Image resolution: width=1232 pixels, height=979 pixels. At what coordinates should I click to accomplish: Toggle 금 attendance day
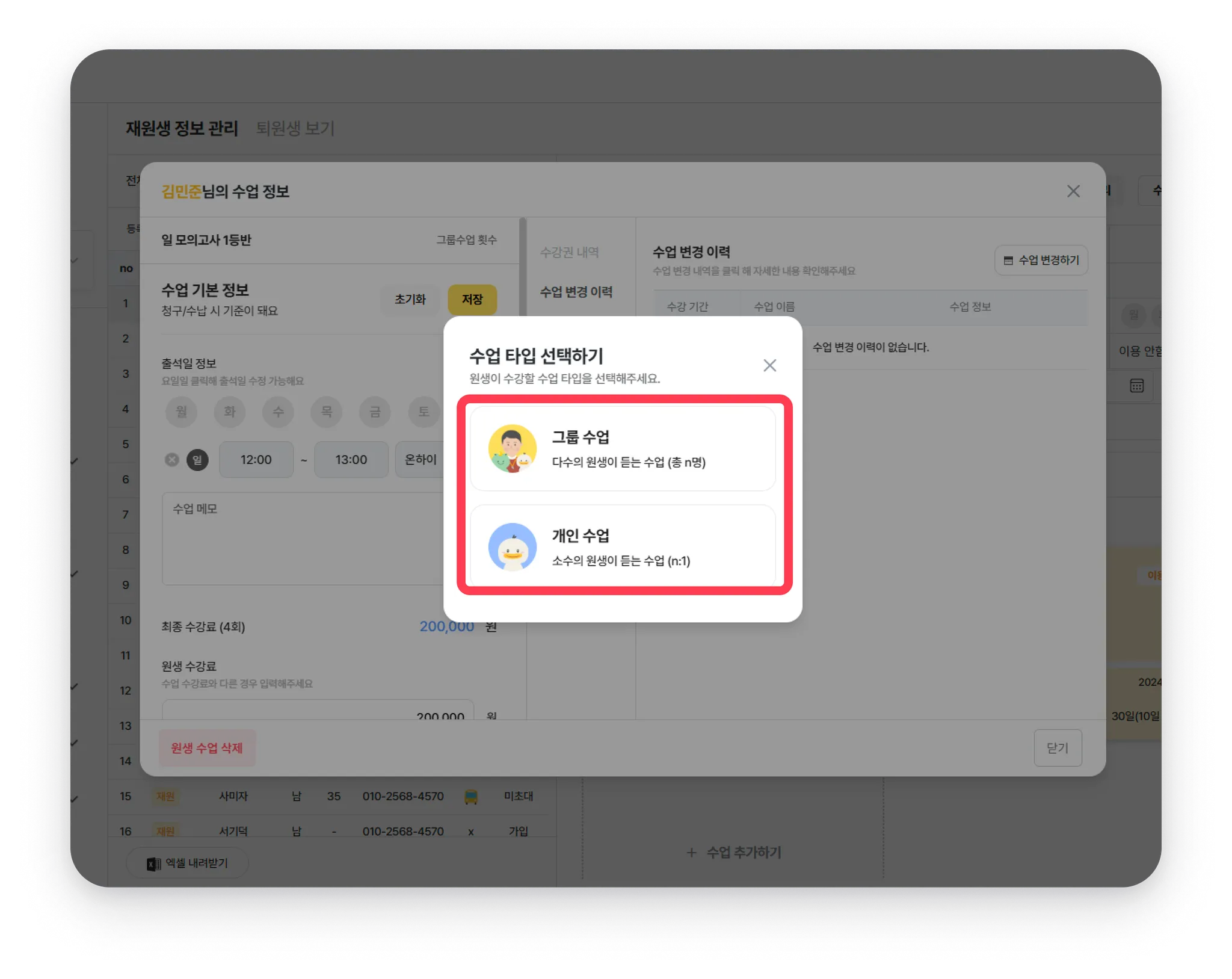pos(375,412)
